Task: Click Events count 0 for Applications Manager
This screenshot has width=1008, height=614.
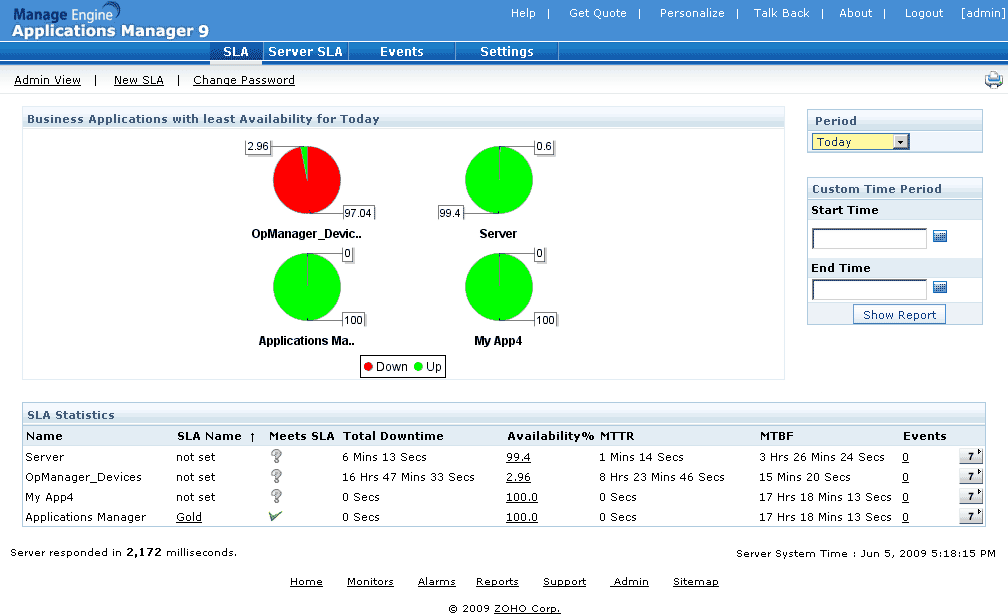Action: tap(905, 517)
